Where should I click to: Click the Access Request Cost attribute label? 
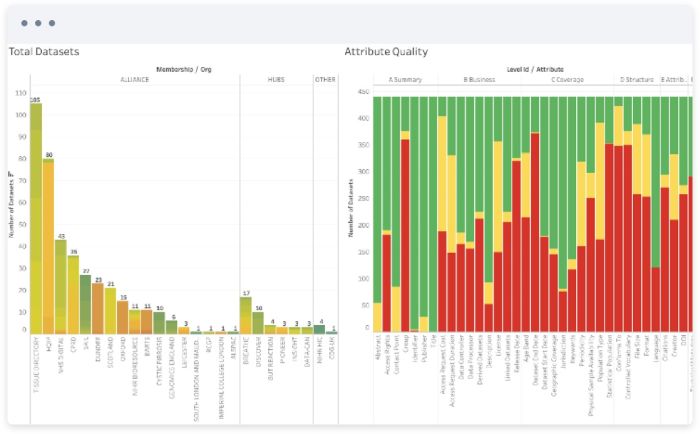click(442, 364)
